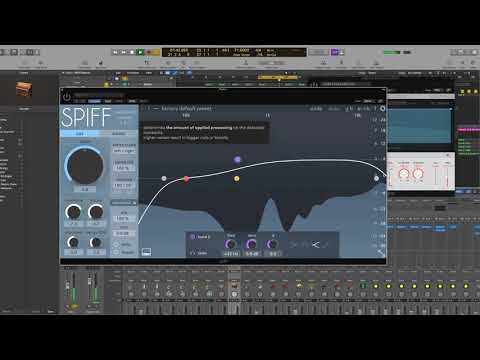This screenshot has height=360, width=480.
Task: Toggle the bypass circle button in Spiff
Action: click(x=116, y=252)
